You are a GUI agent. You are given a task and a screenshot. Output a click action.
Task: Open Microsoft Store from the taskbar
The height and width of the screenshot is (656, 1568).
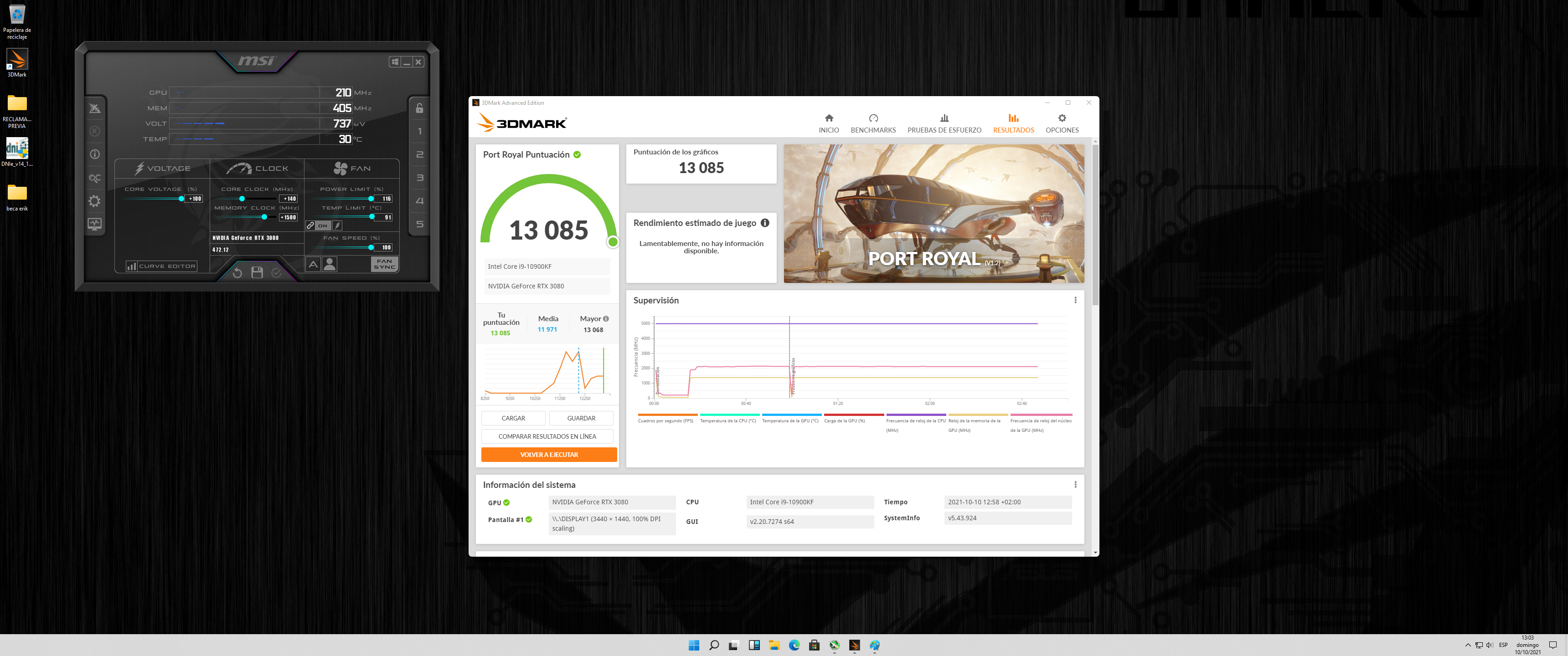click(x=815, y=645)
